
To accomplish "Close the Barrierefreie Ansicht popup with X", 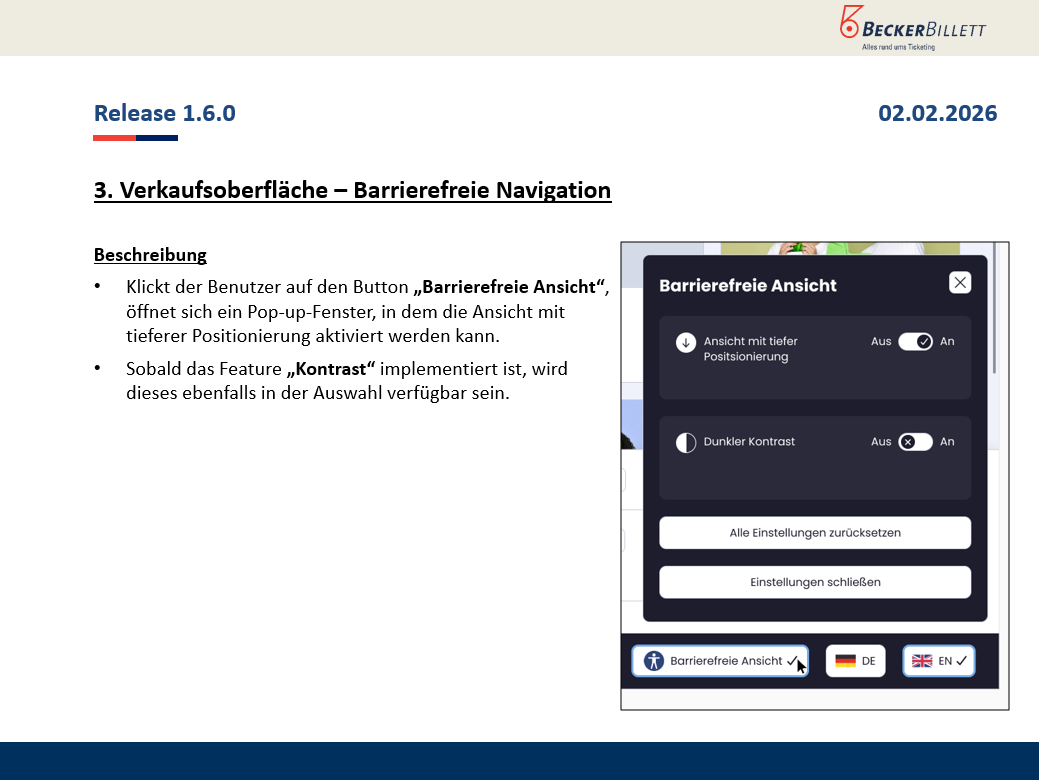I will [960, 283].
